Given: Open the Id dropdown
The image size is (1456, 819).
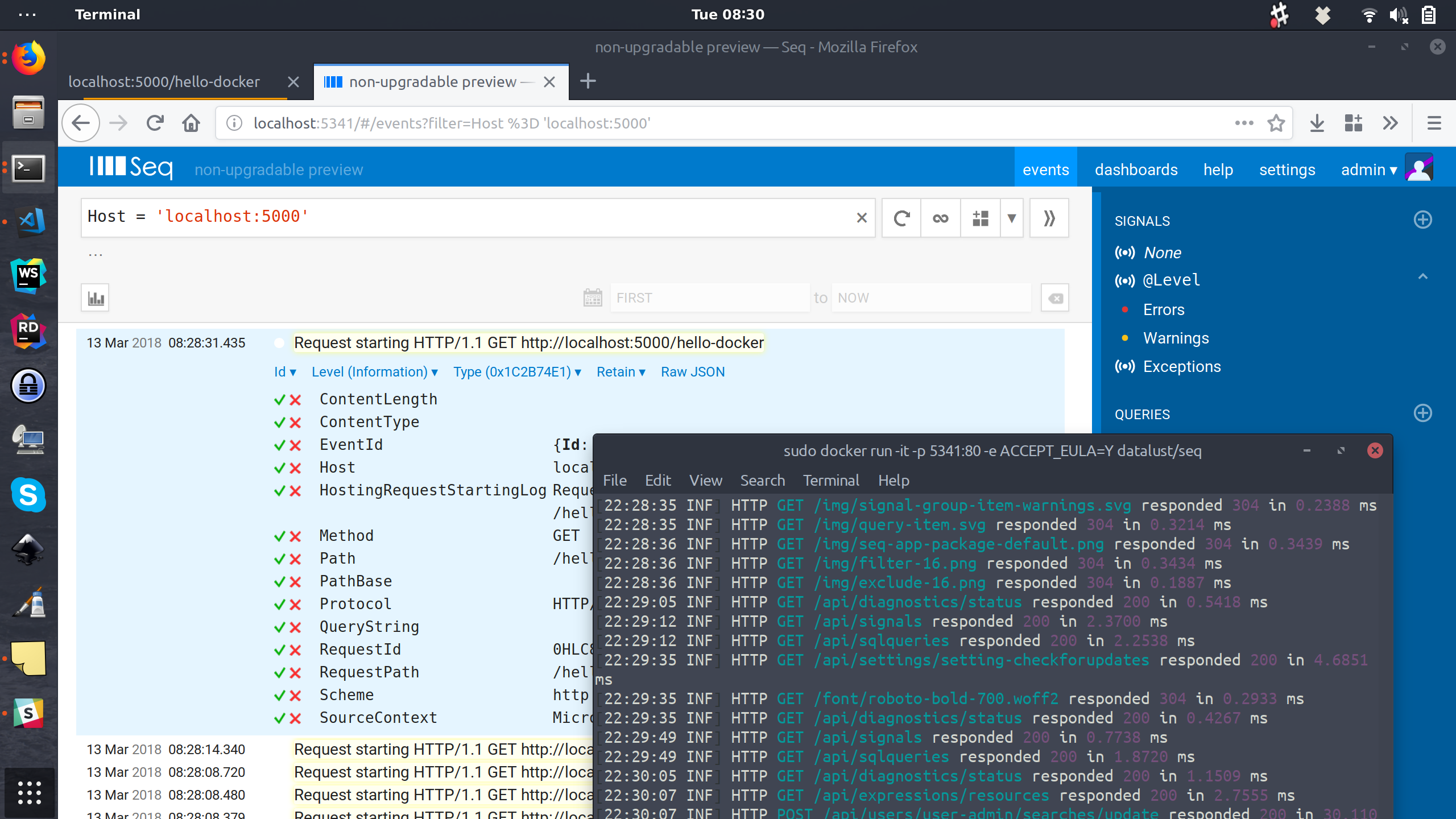Looking at the screenshot, I should [x=285, y=371].
